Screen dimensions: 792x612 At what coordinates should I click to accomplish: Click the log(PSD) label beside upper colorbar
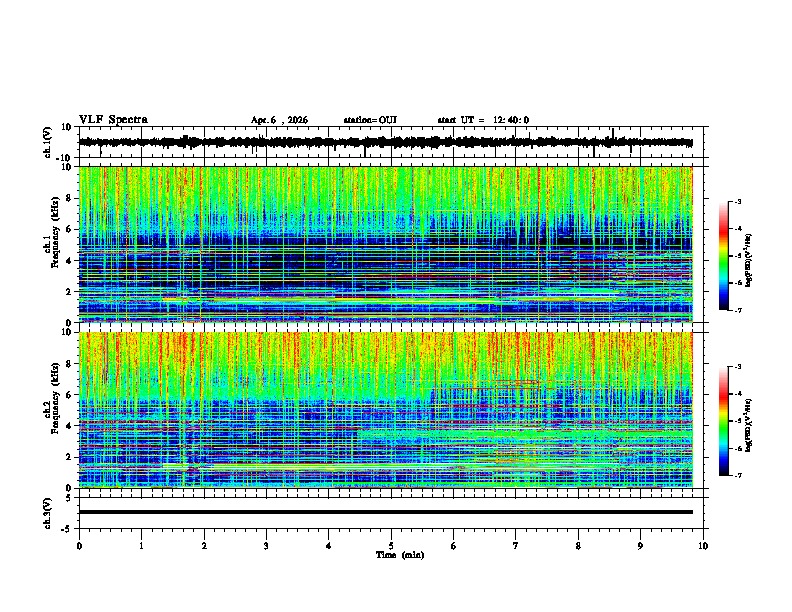749,261
